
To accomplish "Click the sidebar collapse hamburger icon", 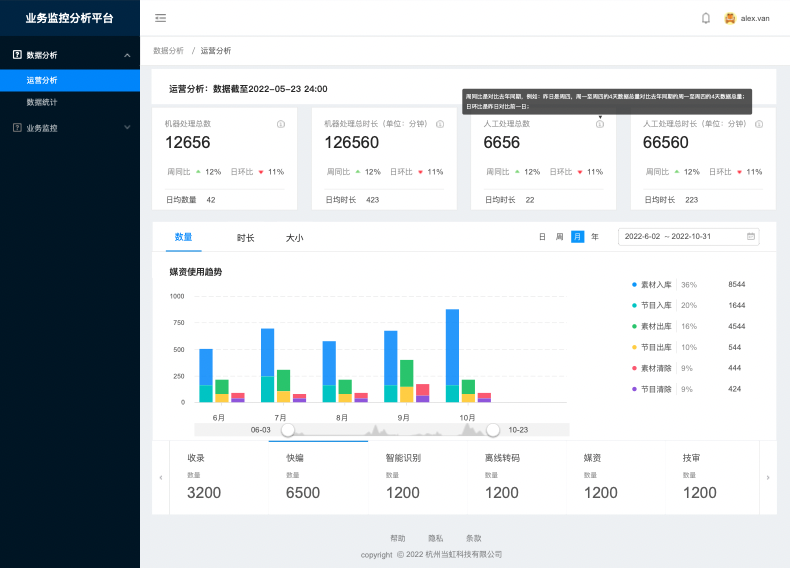I will 161,18.
